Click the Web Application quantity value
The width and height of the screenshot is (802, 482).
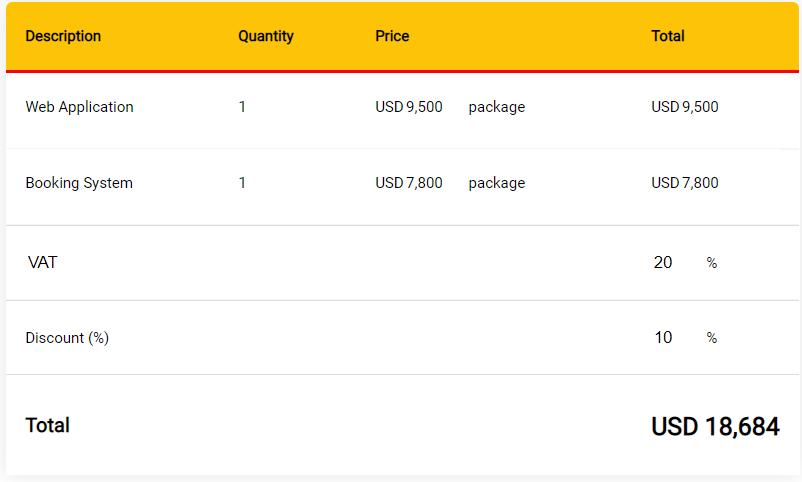pos(242,107)
